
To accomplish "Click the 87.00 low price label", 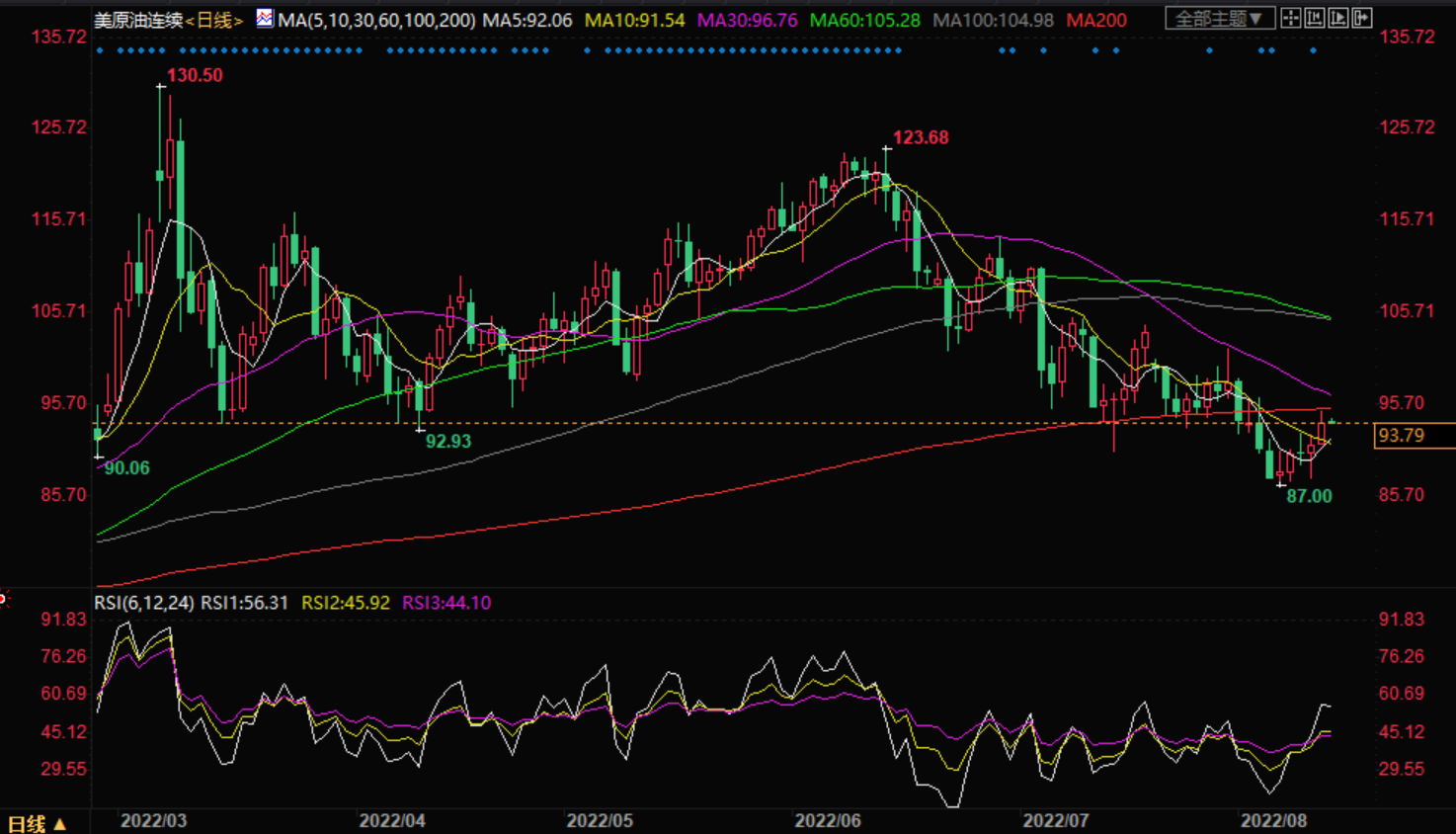I will 1309,496.
